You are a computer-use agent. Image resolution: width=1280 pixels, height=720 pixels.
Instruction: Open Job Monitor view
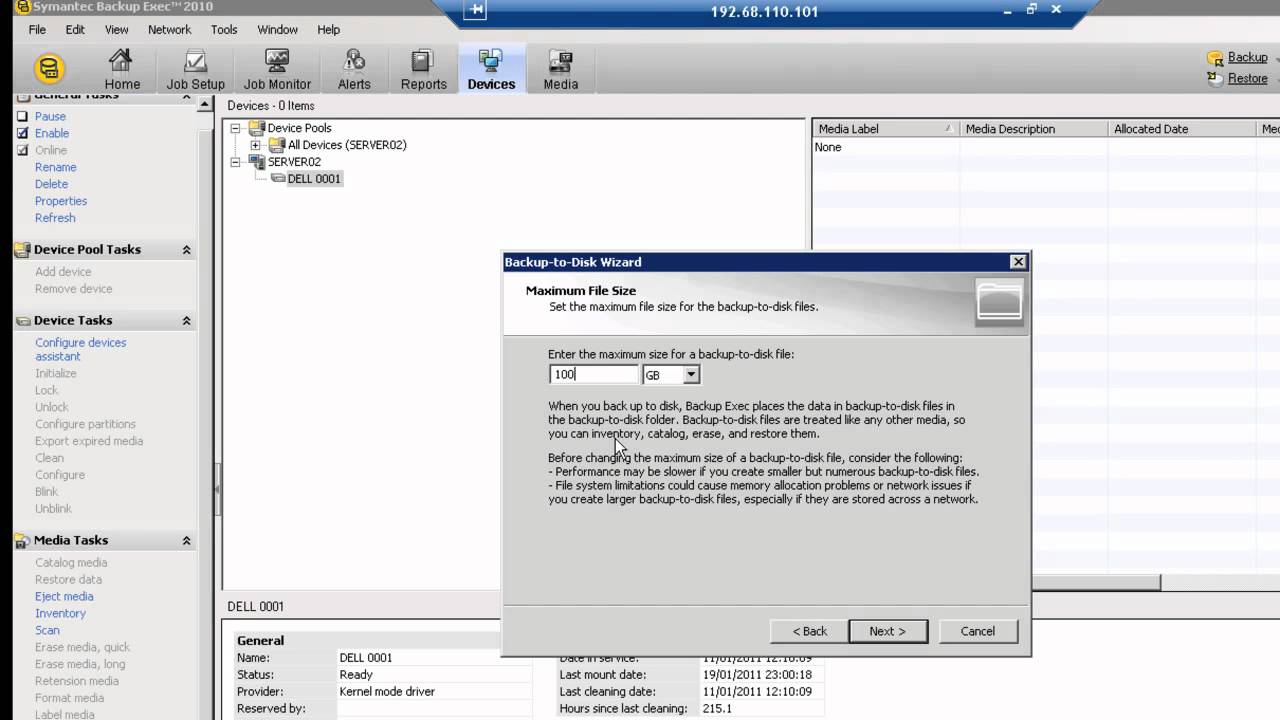pyautogui.click(x=277, y=70)
